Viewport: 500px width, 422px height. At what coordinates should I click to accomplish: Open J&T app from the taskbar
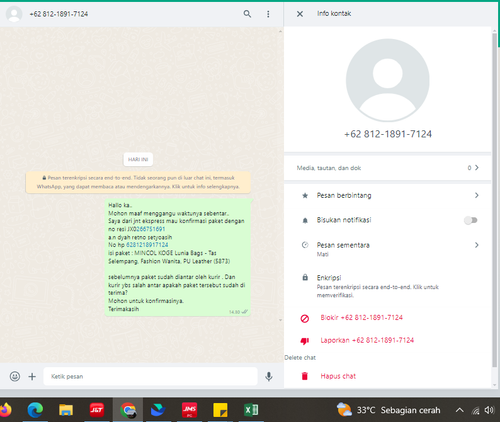(97, 410)
